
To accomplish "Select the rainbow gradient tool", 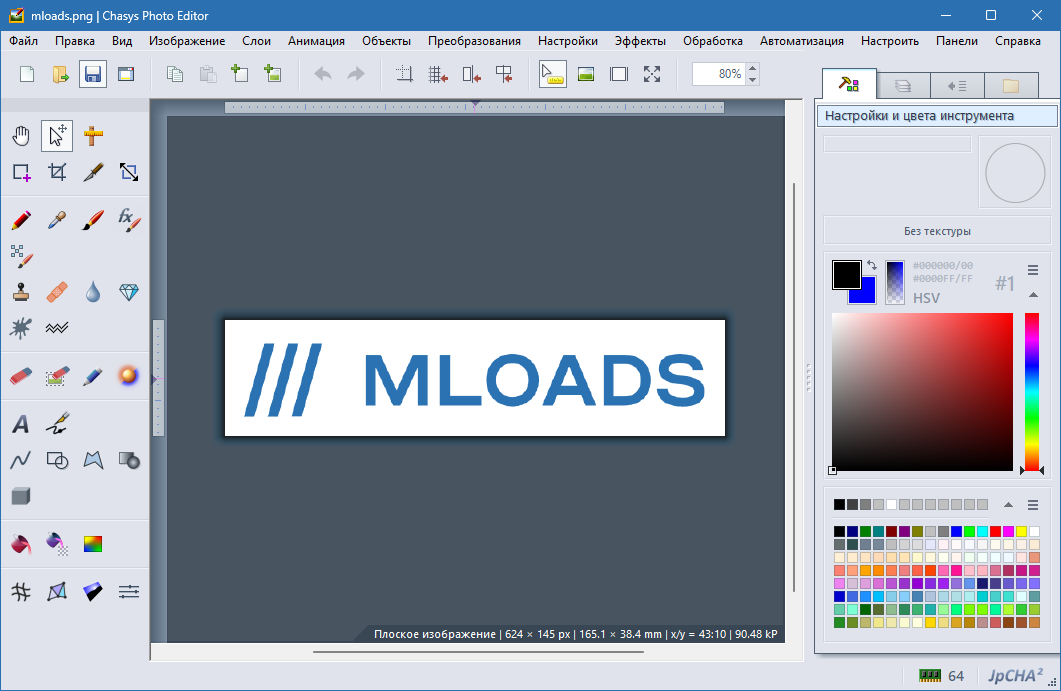I will pos(93,544).
